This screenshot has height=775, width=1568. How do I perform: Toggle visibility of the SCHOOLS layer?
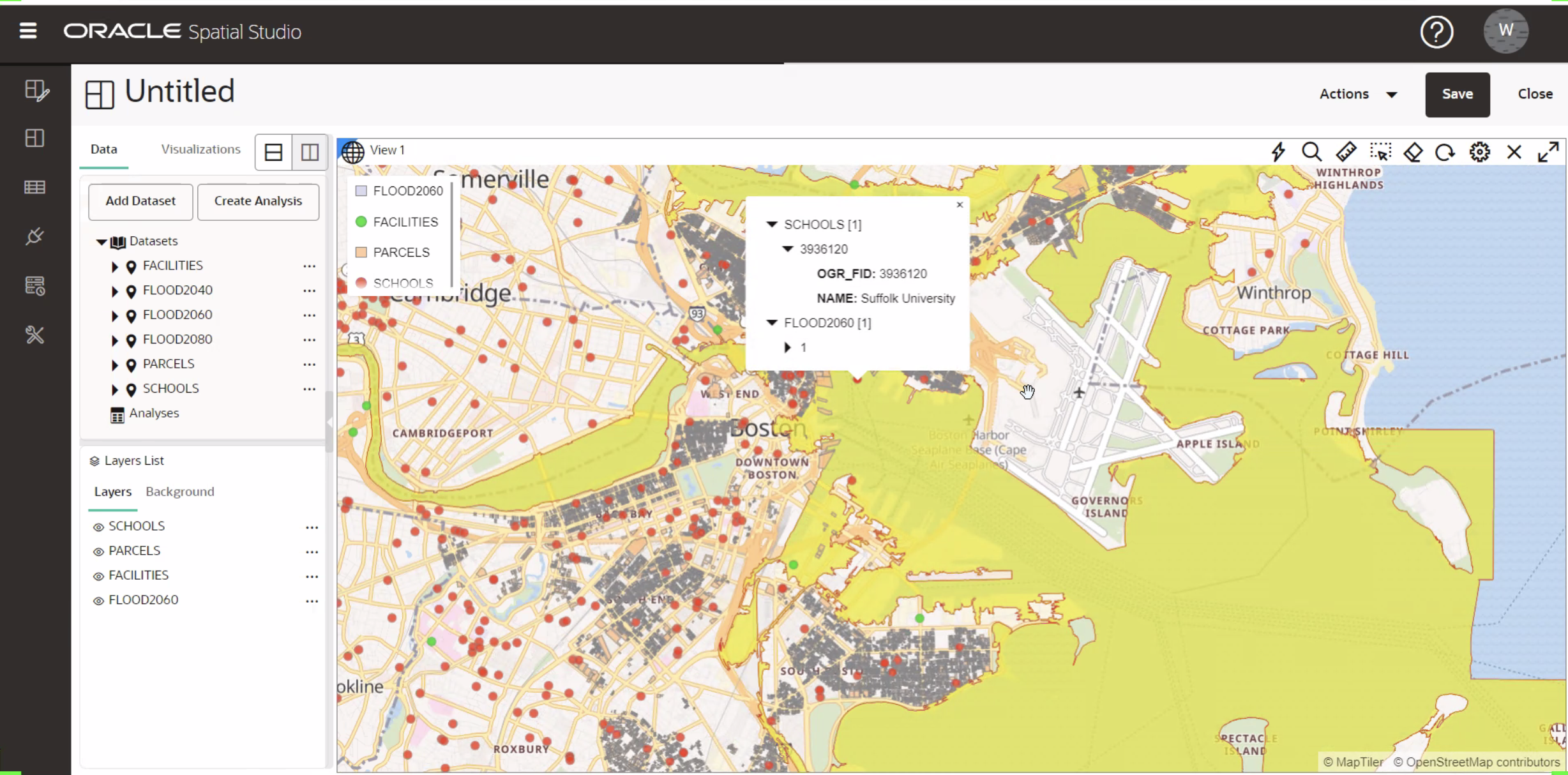98,526
